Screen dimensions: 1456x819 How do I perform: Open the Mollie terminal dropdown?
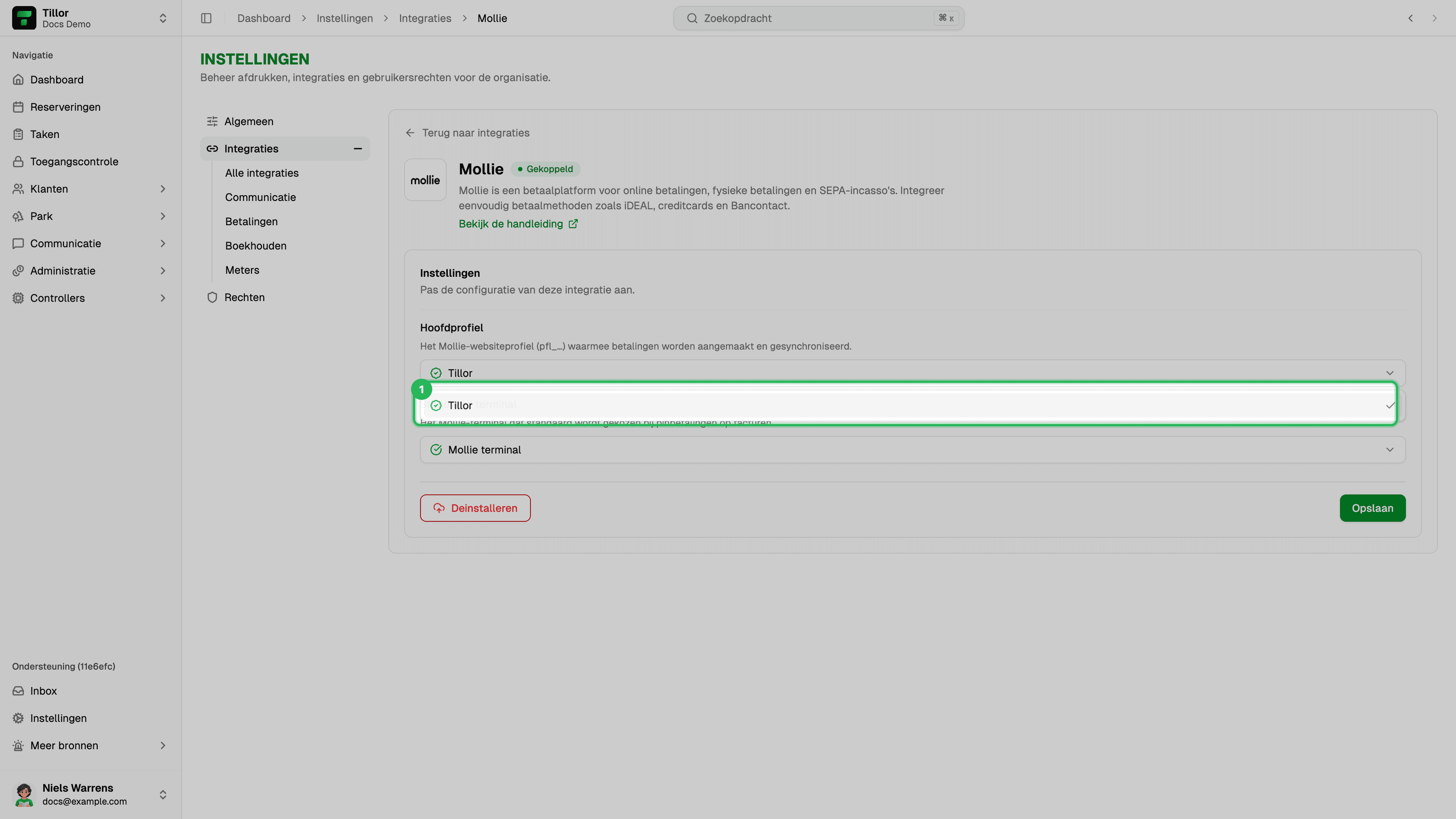click(x=912, y=450)
